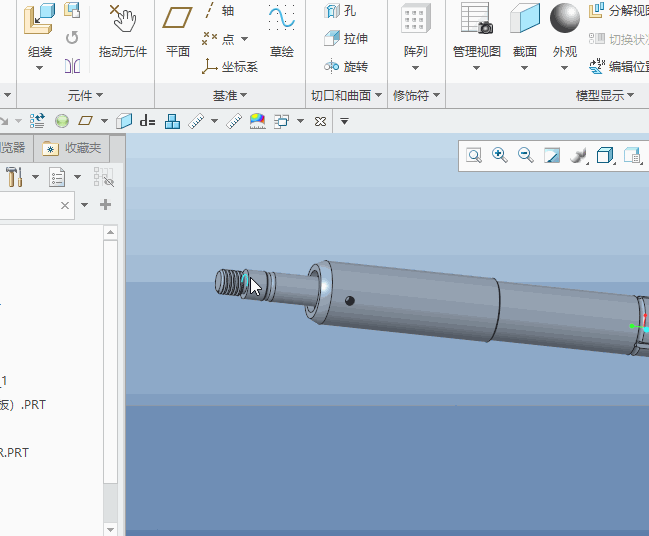Click the d= relations icon
Screen dimensions: 649x536
coord(147,121)
